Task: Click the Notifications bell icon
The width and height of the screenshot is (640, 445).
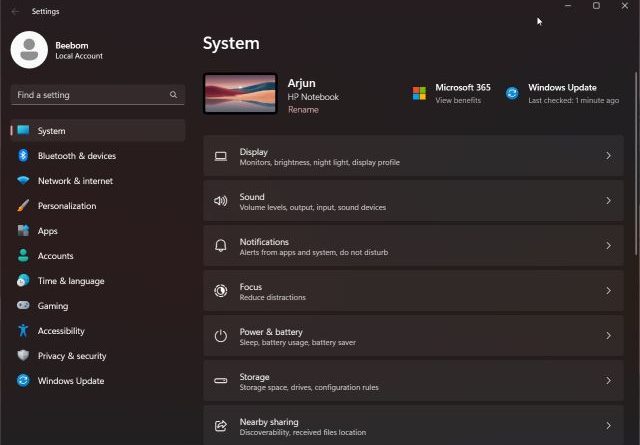Action: click(x=221, y=245)
